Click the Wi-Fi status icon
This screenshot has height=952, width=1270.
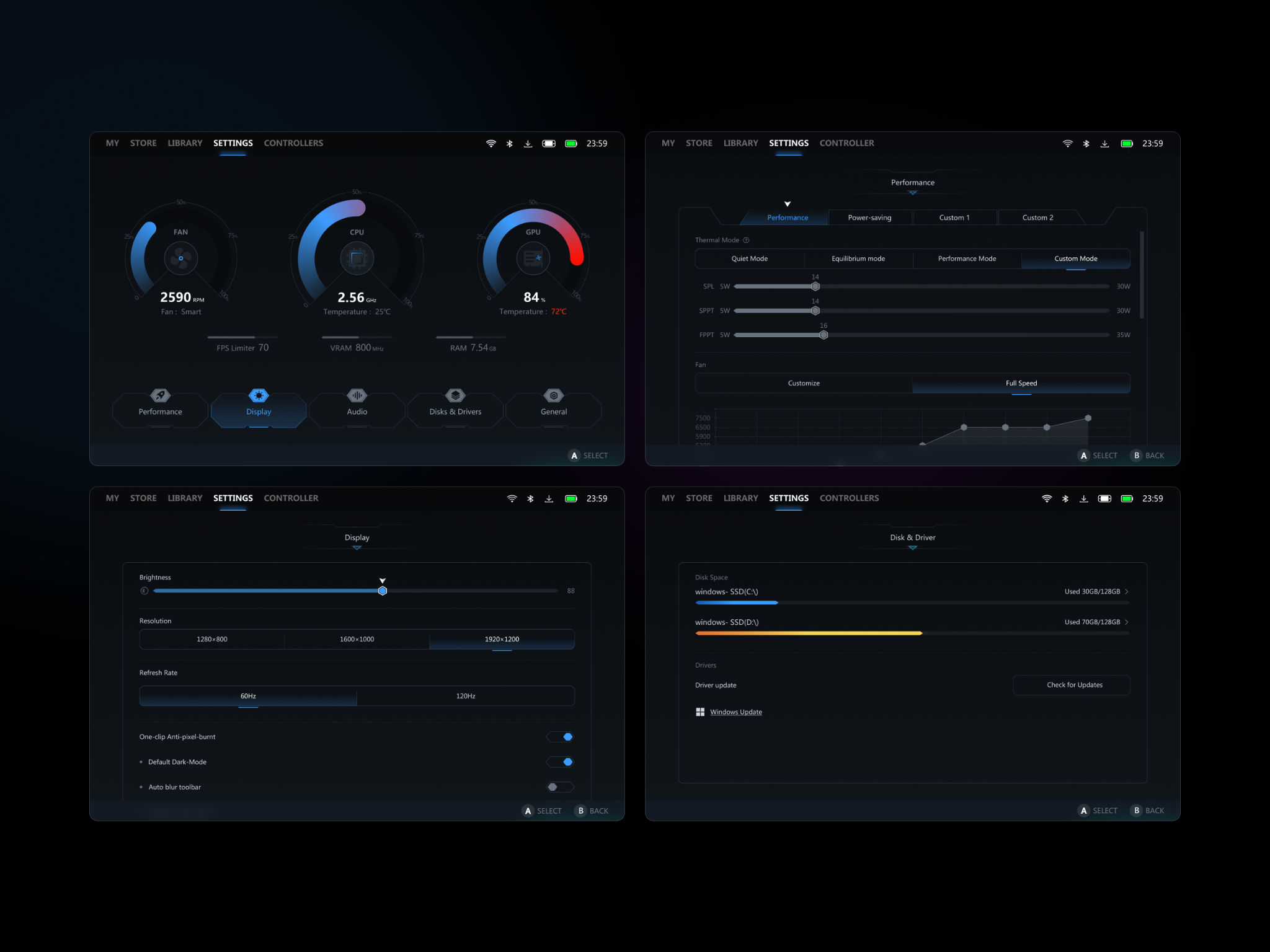491,143
